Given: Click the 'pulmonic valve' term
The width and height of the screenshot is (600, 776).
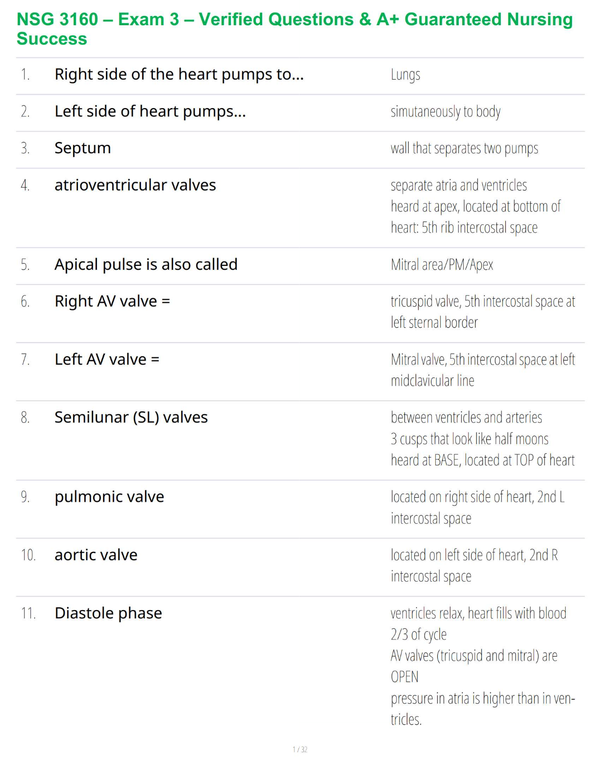Looking at the screenshot, I should 109,497.
